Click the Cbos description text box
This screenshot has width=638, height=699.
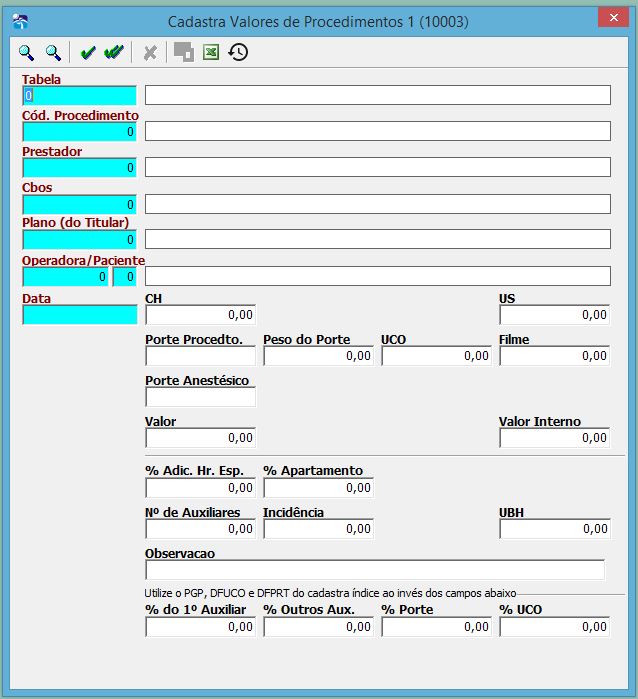click(378, 204)
